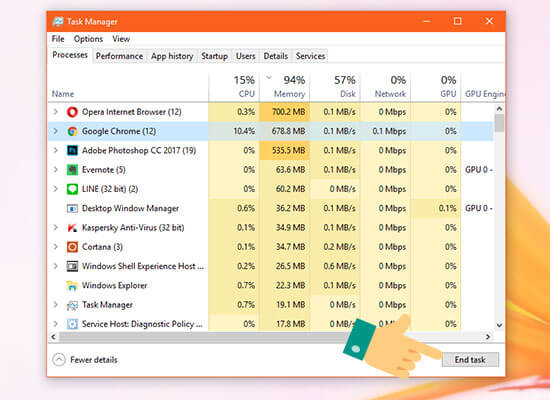Click the vertical scrollbar thumb
Viewport: 550px width, 400px height.
[x=499, y=123]
